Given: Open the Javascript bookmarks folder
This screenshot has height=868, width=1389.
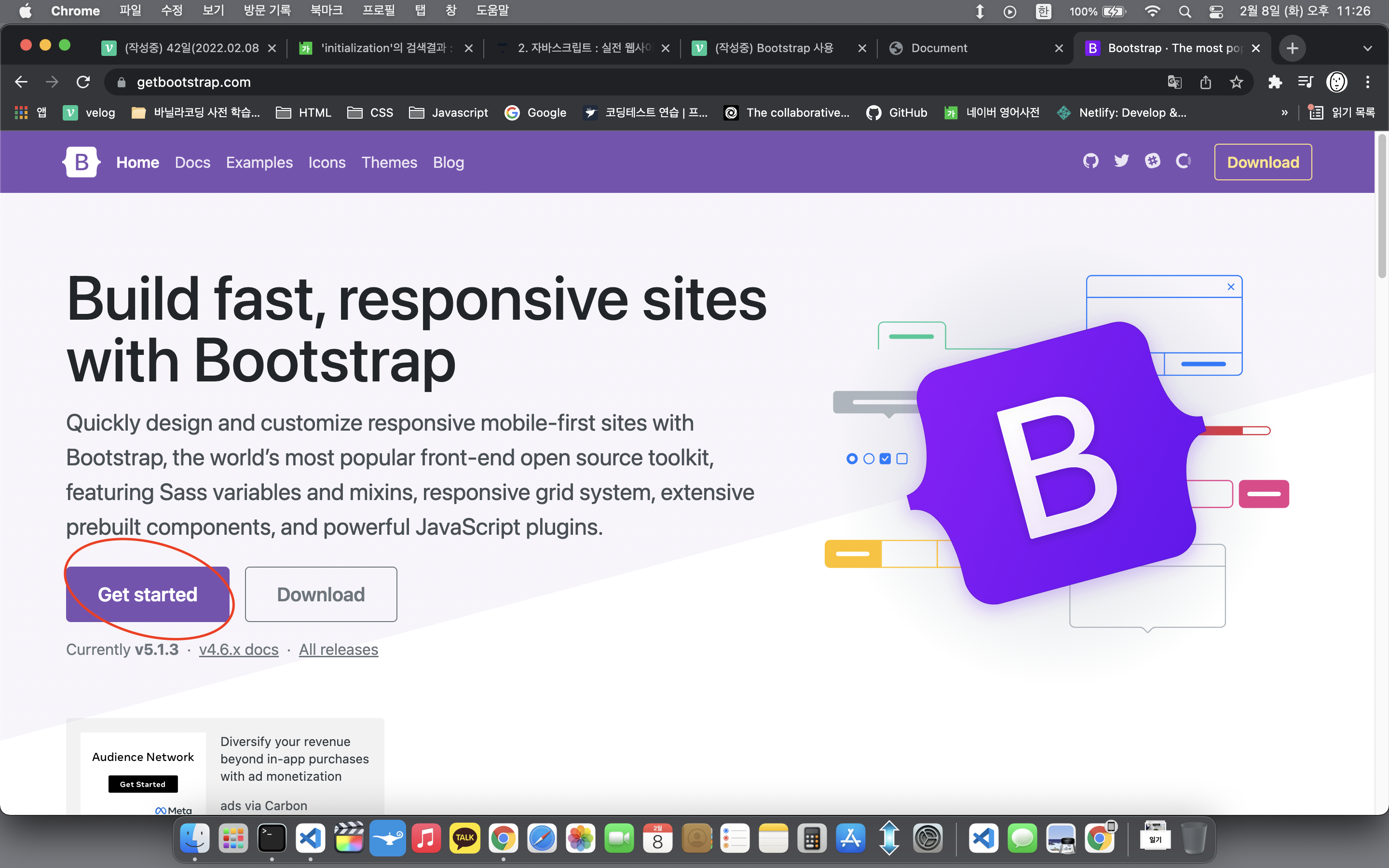Looking at the screenshot, I should [x=448, y=112].
